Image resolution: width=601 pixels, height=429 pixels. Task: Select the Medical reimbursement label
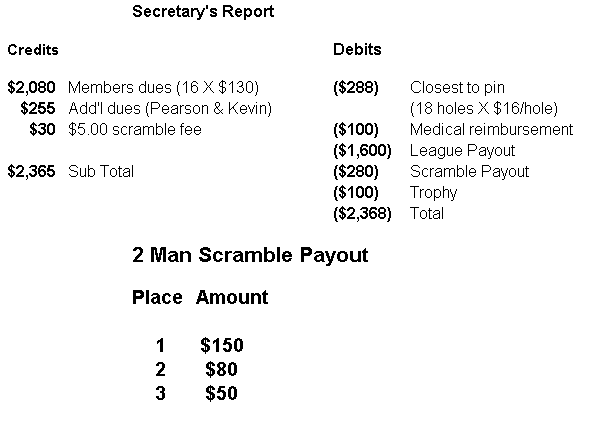pos(491,129)
